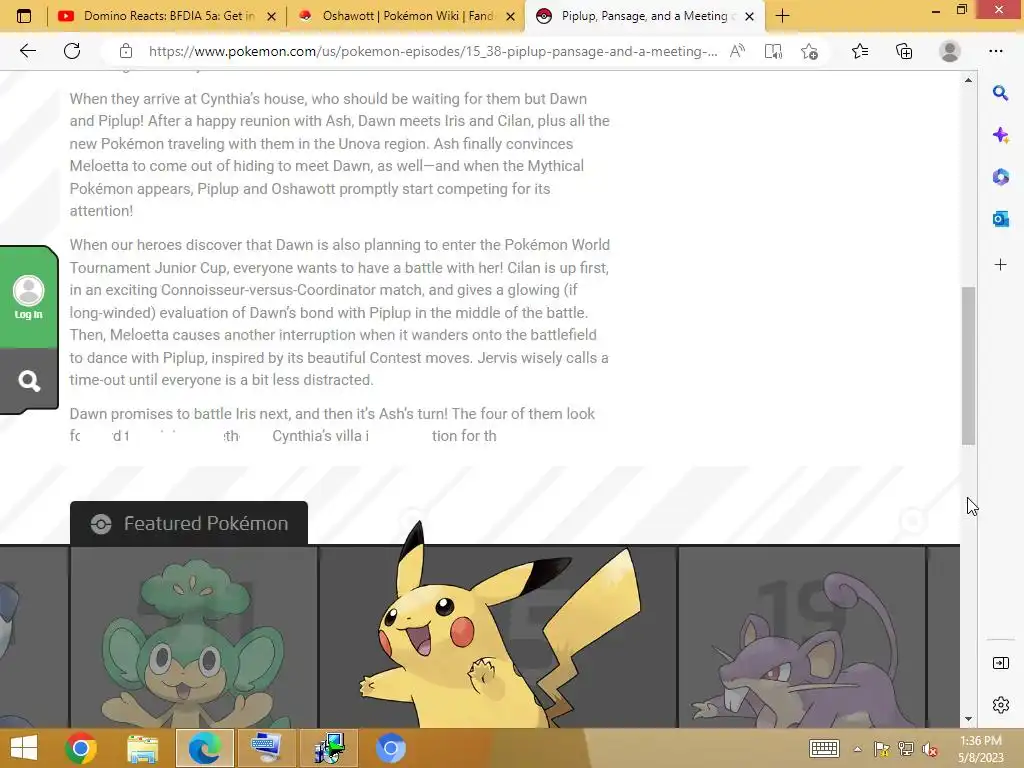
Task: Open a new browser tab
Action: click(782, 16)
